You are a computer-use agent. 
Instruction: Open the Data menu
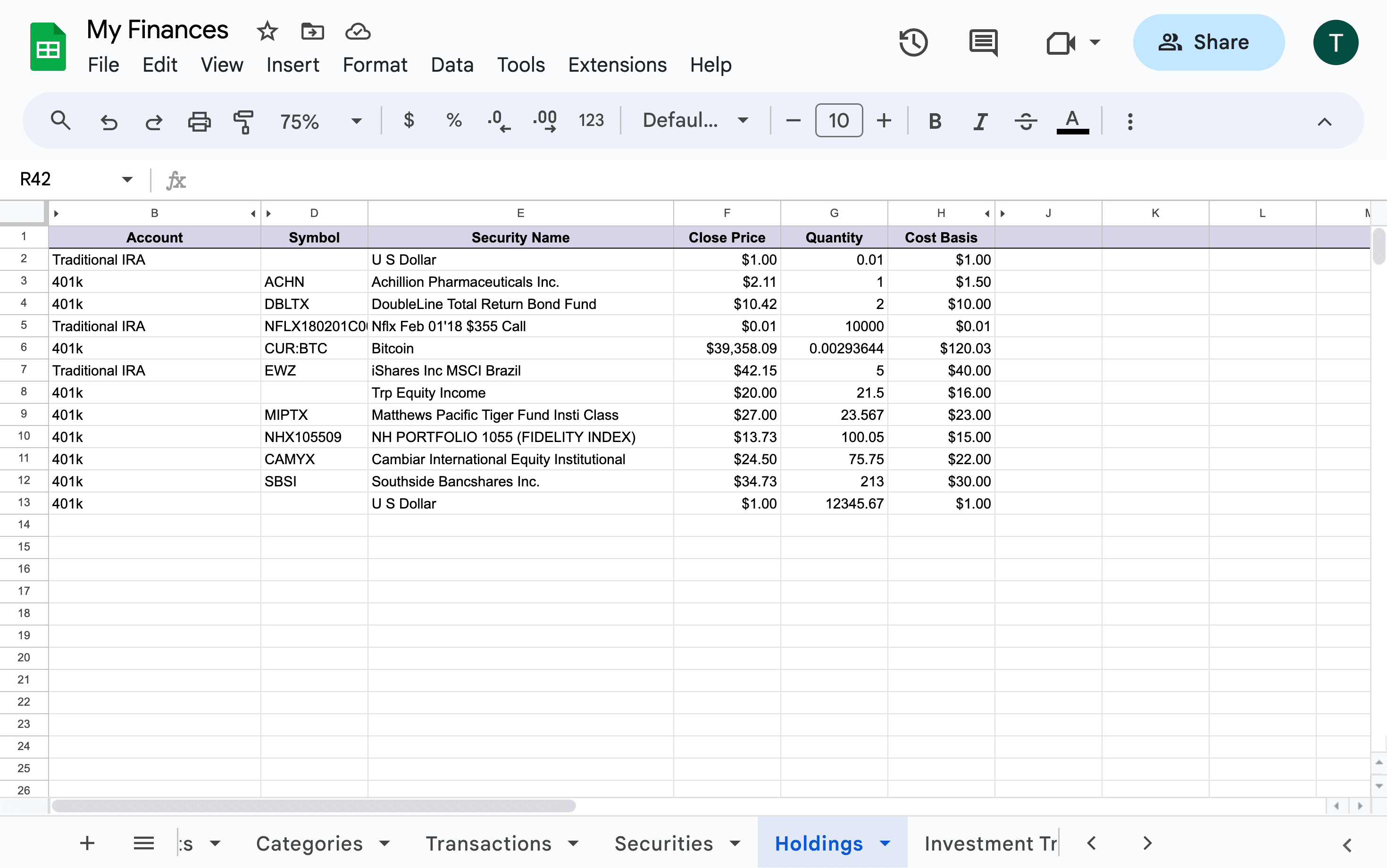[452, 65]
